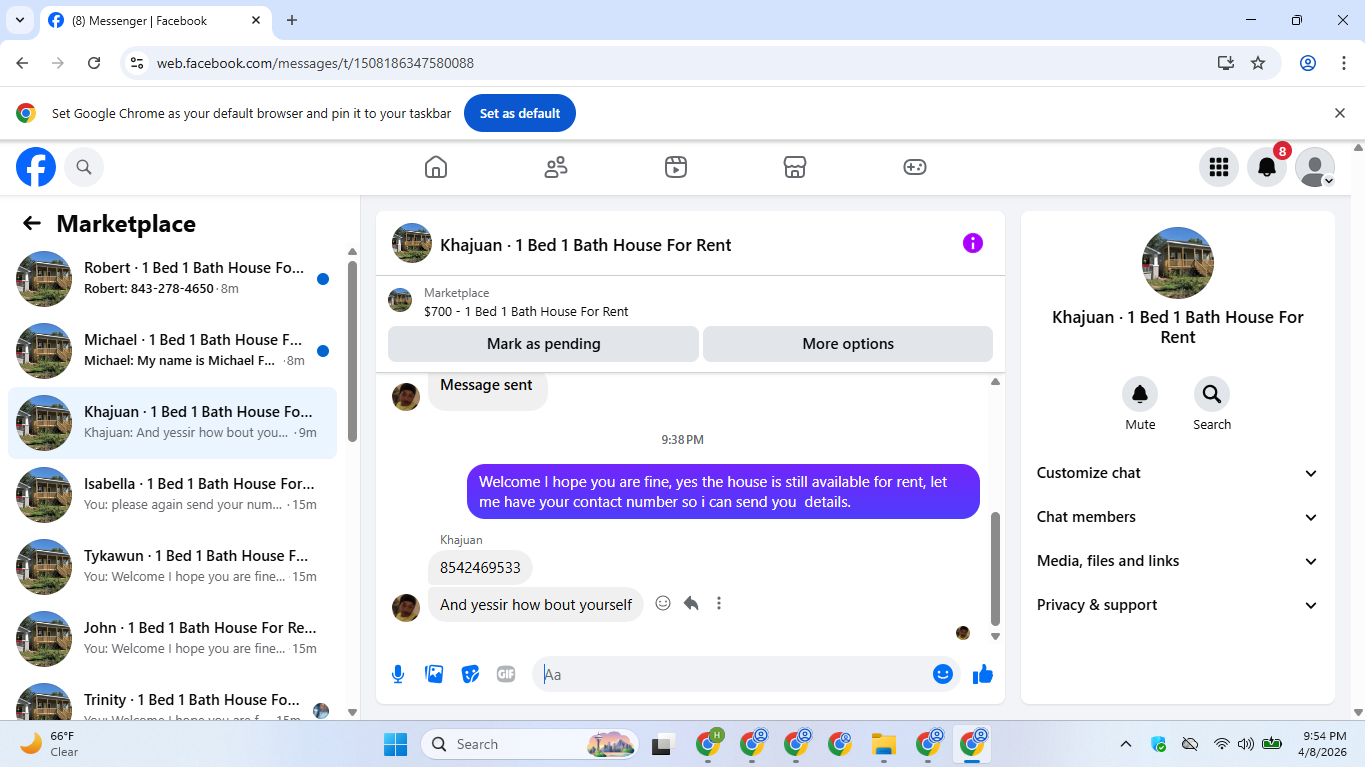Open the Gaming controller icon
The width and height of the screenshot is (1365, 767).
pyautogui.click(x=915, y=167)
